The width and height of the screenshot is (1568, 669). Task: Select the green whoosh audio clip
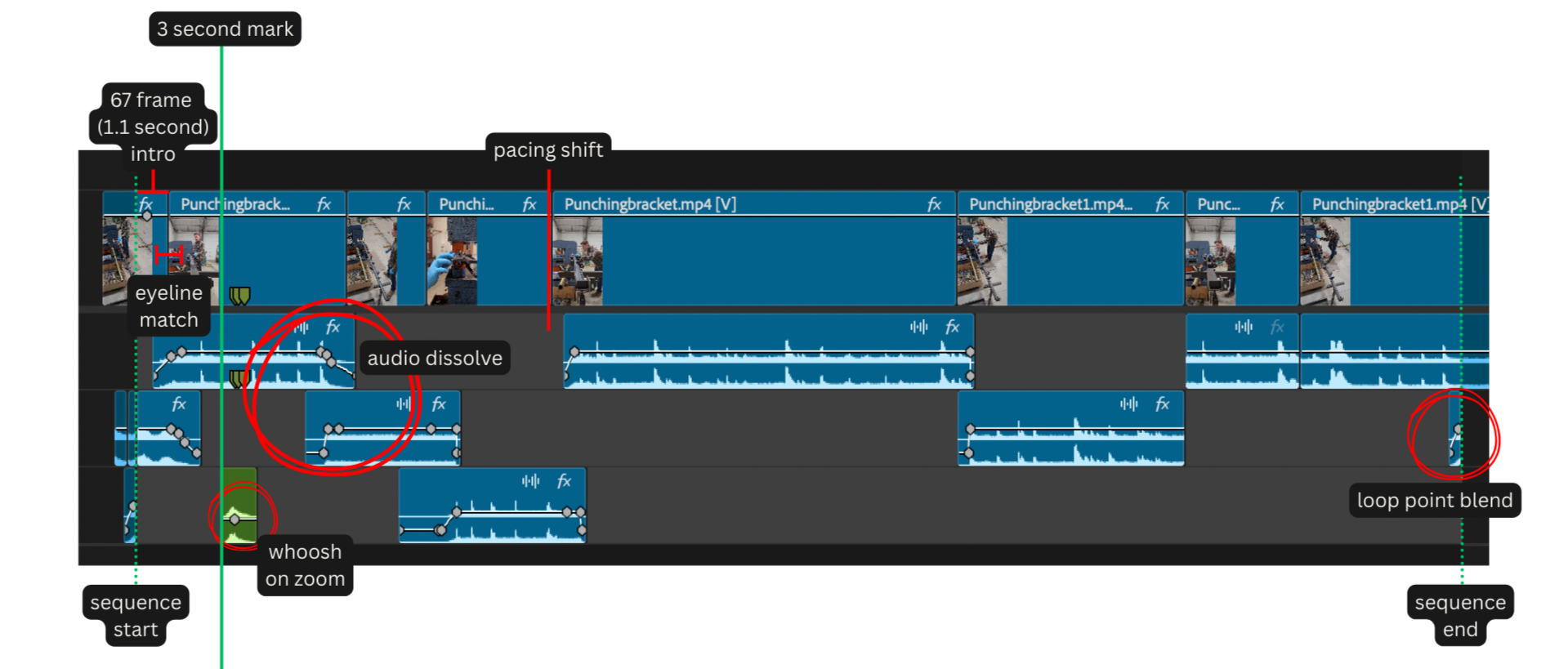(240, 490)
